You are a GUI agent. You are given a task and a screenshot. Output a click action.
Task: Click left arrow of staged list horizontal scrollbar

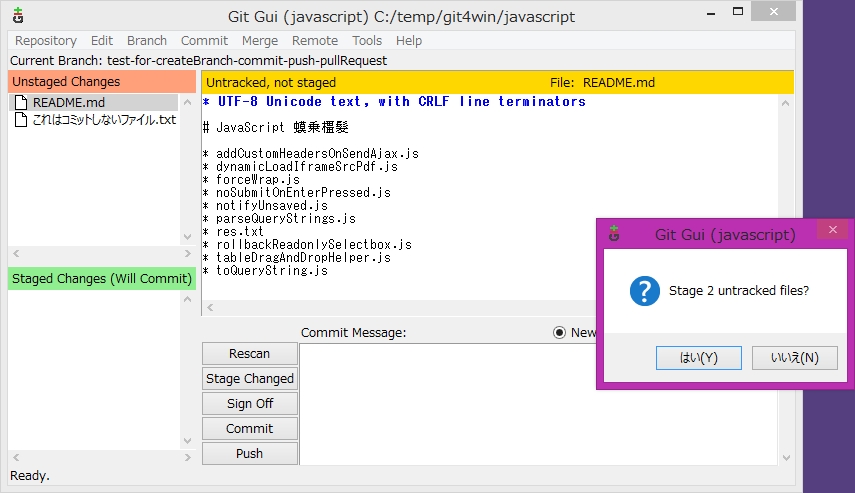16,458
